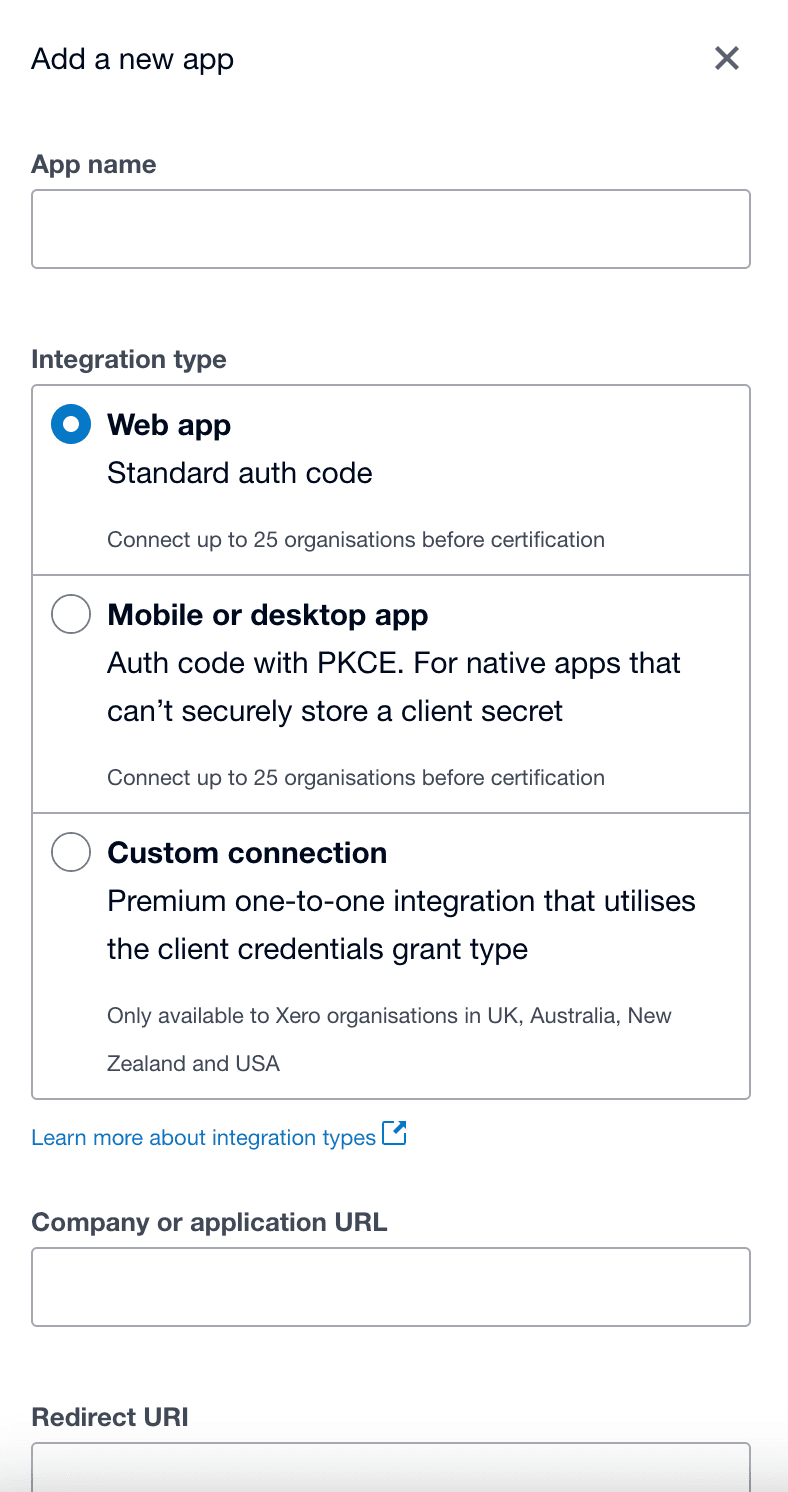The height and width of the screenshot is (1492, 788).
Task: Choose the Mobile or desktop app radio button
Action: click(x=71, y=614)
